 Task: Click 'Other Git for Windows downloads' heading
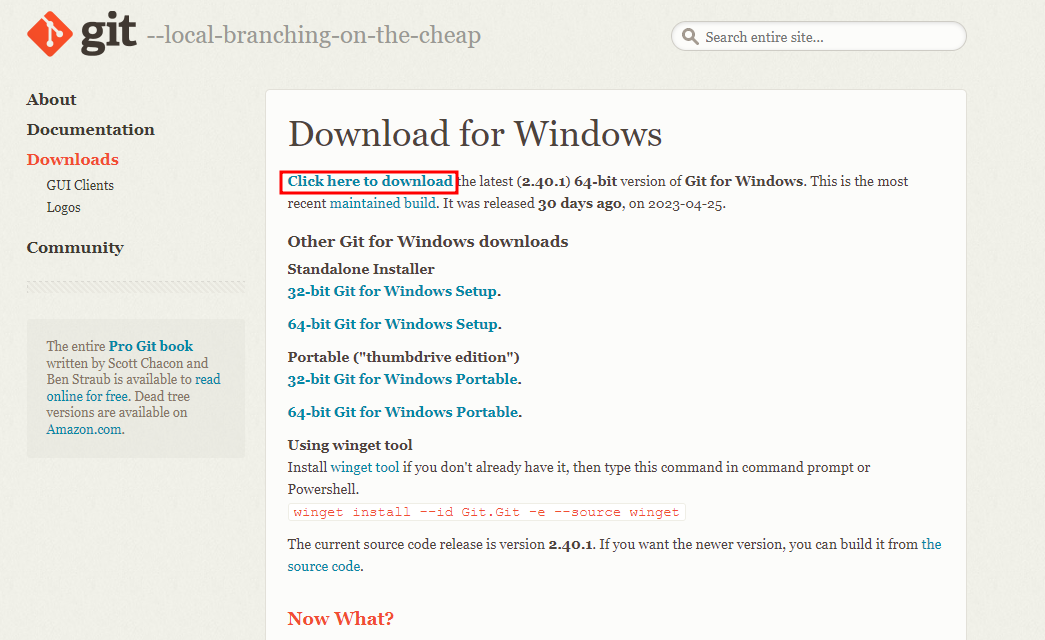[428, 241]
